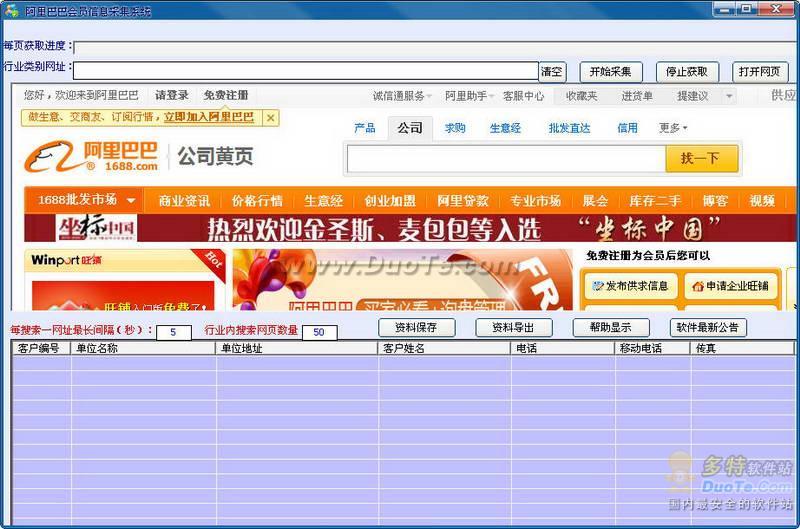
Task: Click the 发布供求信息 button
Action: pos(631,286)
